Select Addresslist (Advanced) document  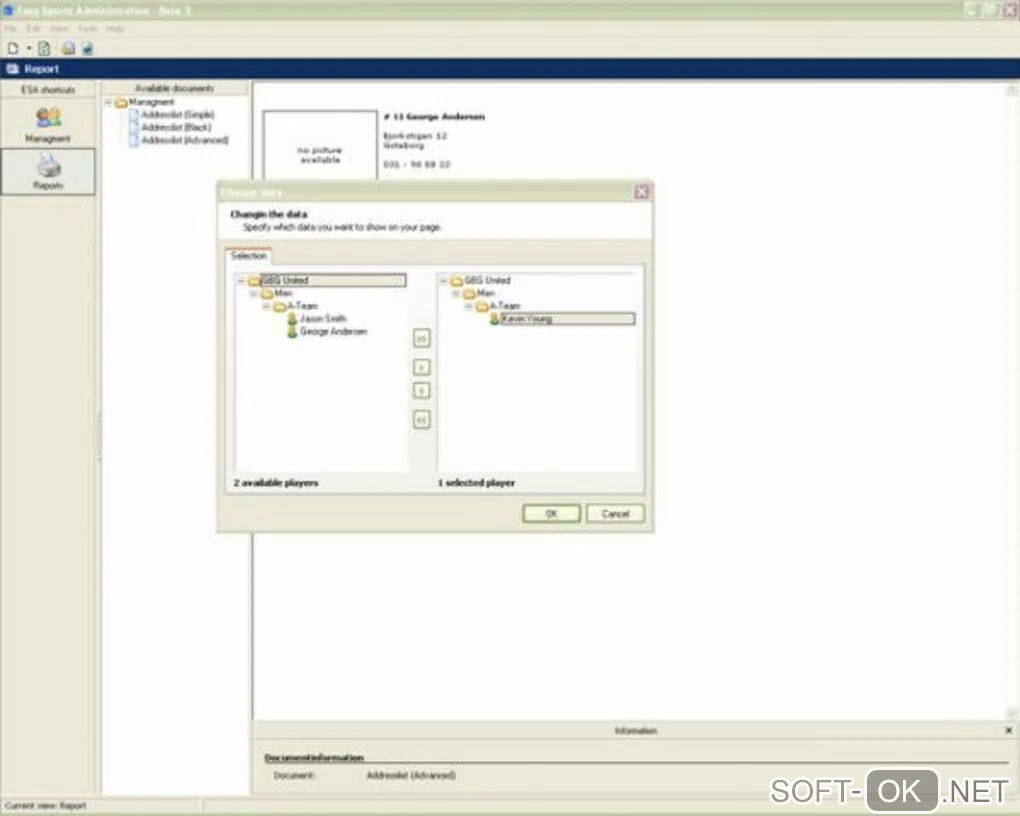185,140
